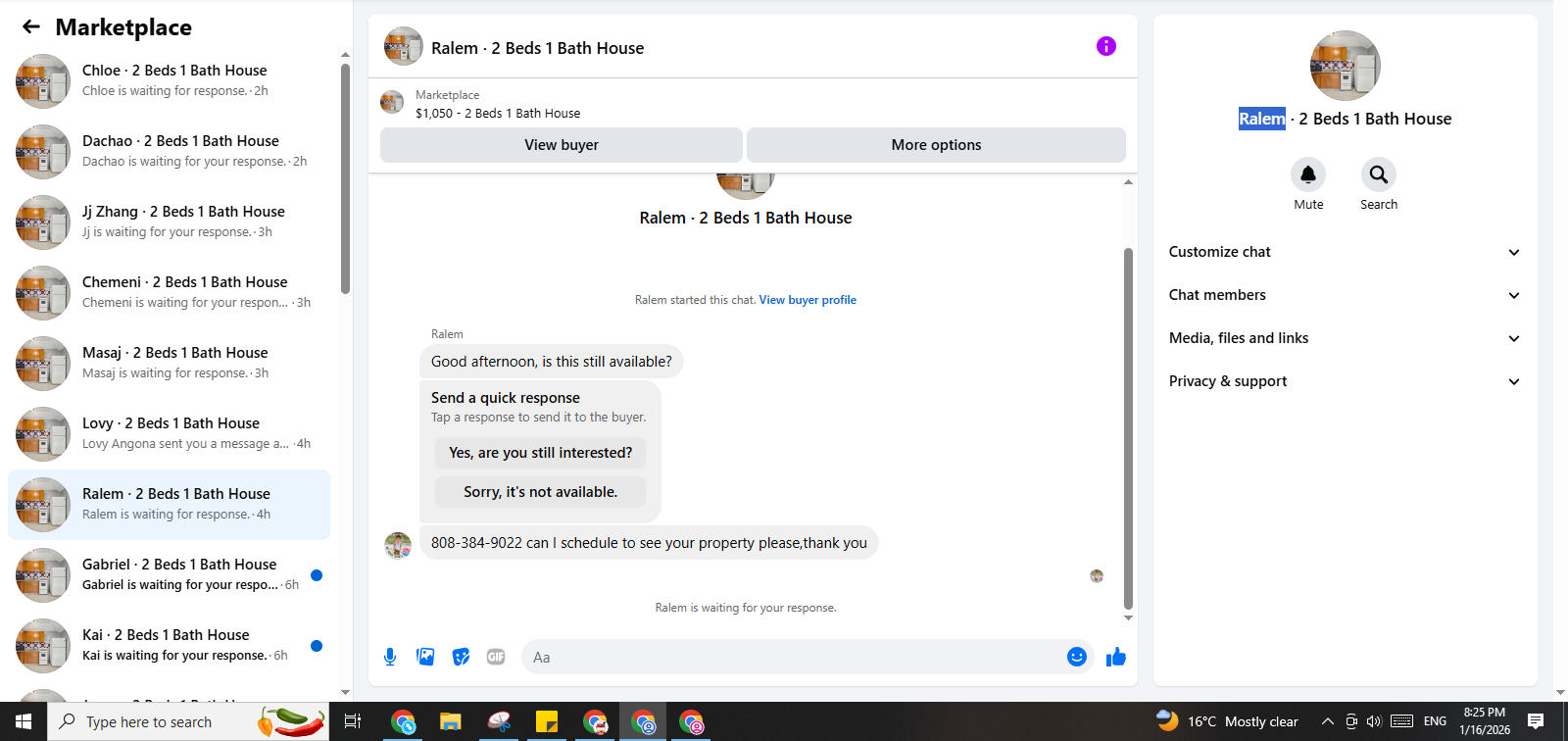Click the purple conversation info icon
The height and width of the screenshot is (741, 1568).
tap(1106, 46)
